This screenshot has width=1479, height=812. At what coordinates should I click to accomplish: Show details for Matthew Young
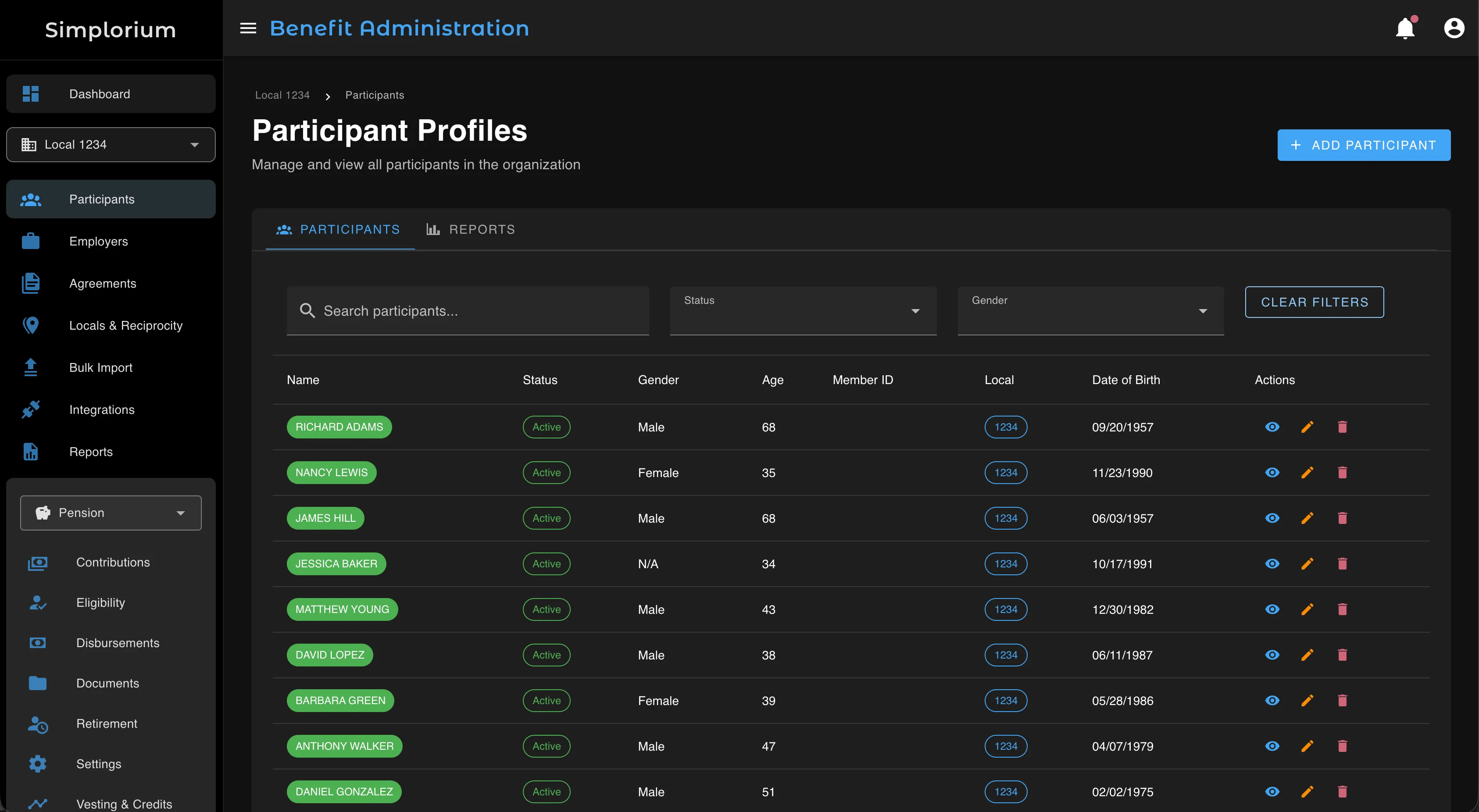pos(1272,609)
